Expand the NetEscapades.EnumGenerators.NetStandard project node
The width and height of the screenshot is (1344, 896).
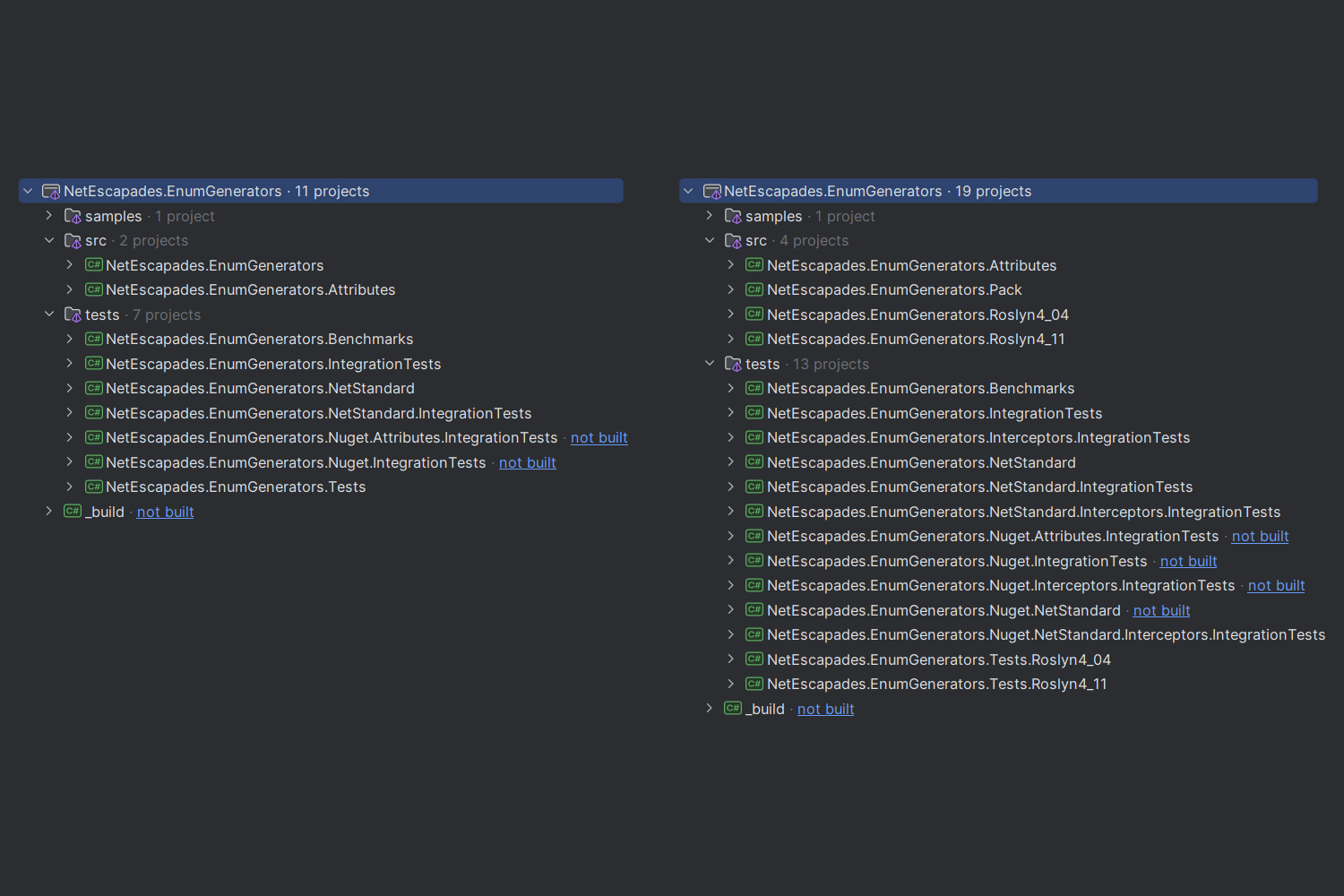(x=69, y=387)
